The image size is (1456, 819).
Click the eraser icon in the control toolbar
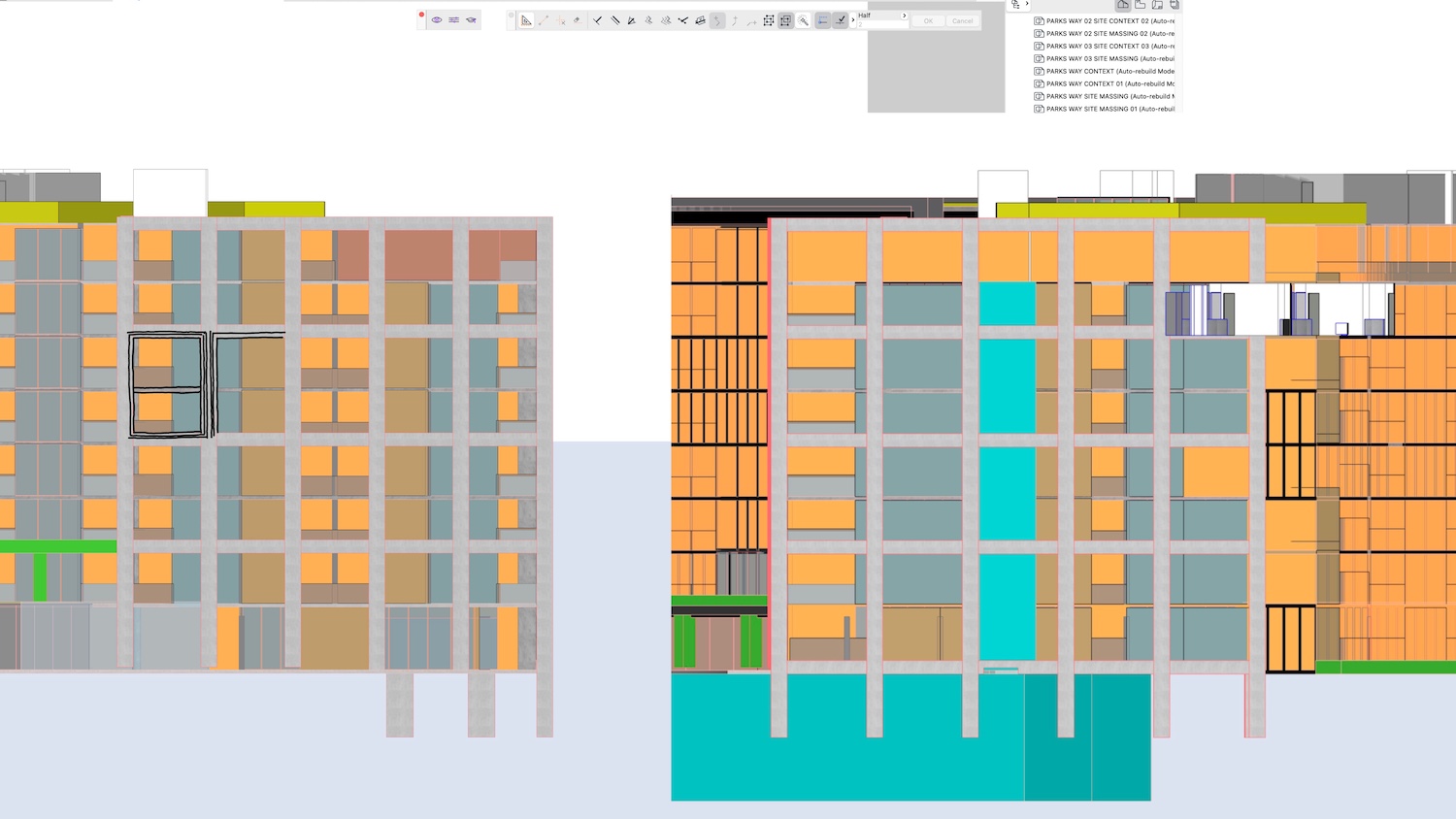tap(578, 20)
